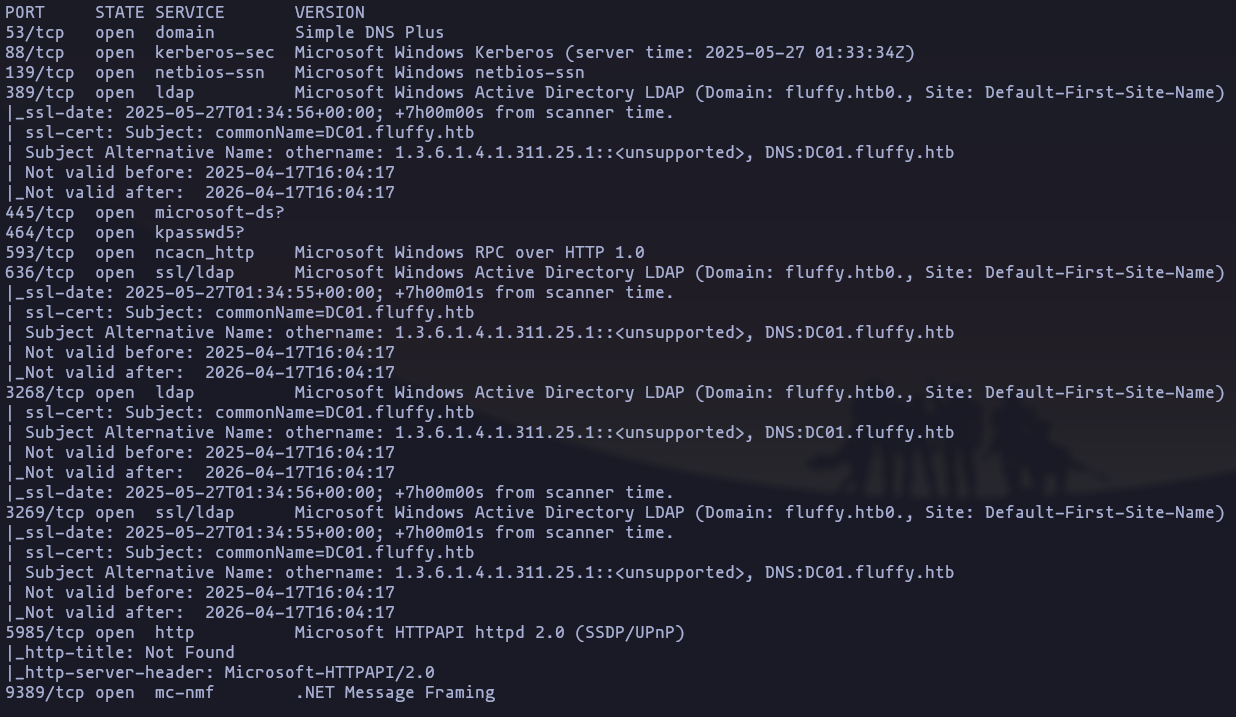The height and width of the screenshot is (717, 1236).
Task: Select the 636/tcp port entry
Action: (40, 272)
